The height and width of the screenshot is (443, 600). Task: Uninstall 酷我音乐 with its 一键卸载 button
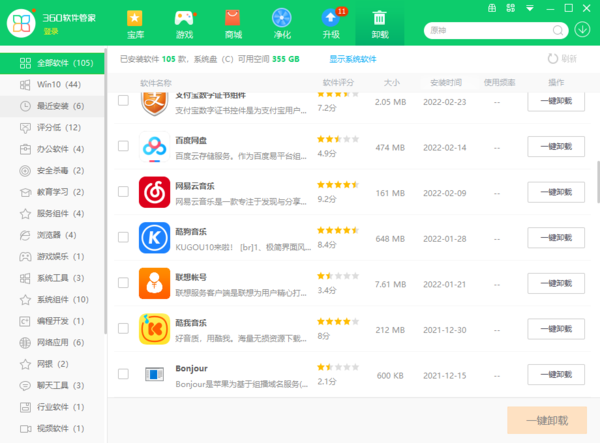click(x=556, y=328)
